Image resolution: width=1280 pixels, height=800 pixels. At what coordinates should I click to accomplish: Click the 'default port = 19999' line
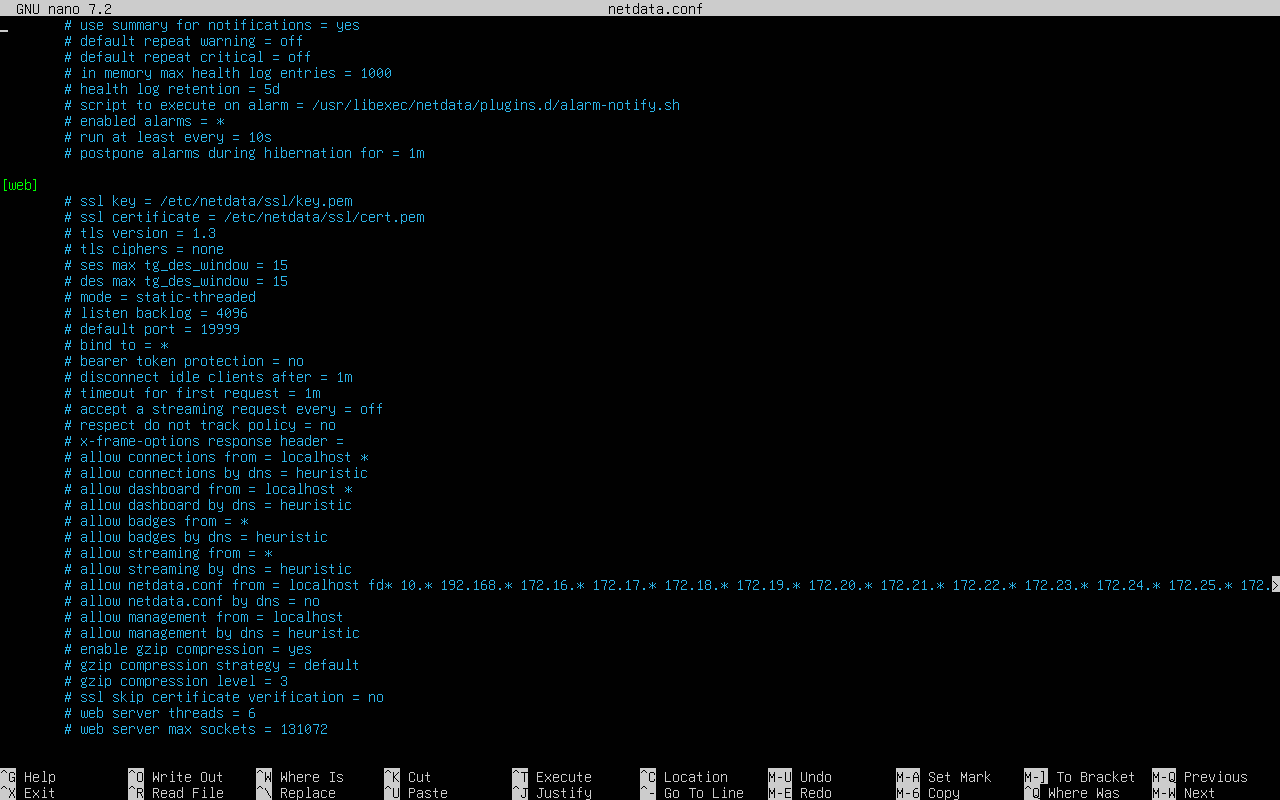coord(152,329)
